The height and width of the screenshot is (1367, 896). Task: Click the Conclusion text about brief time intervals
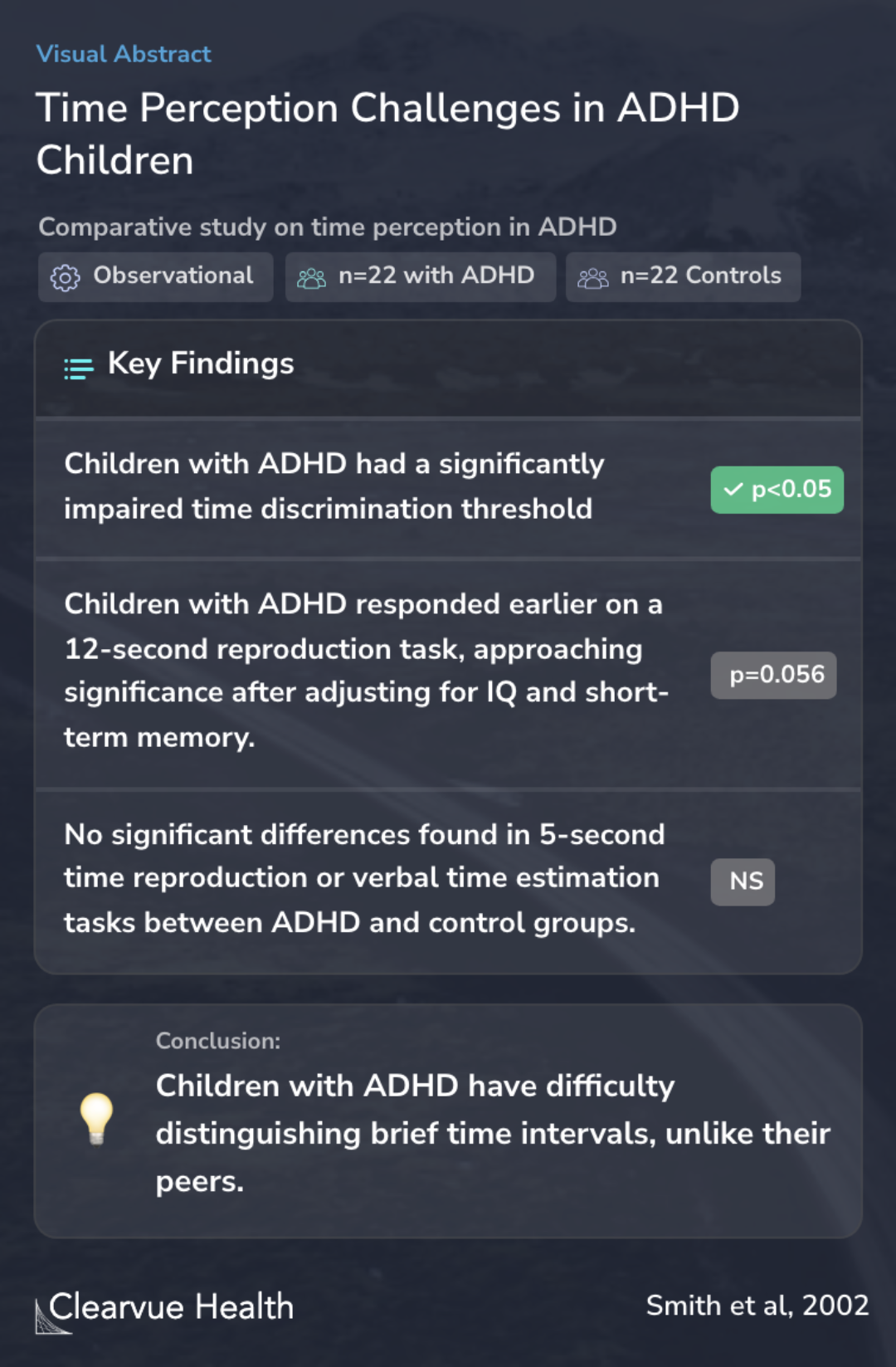point(493,1133)
